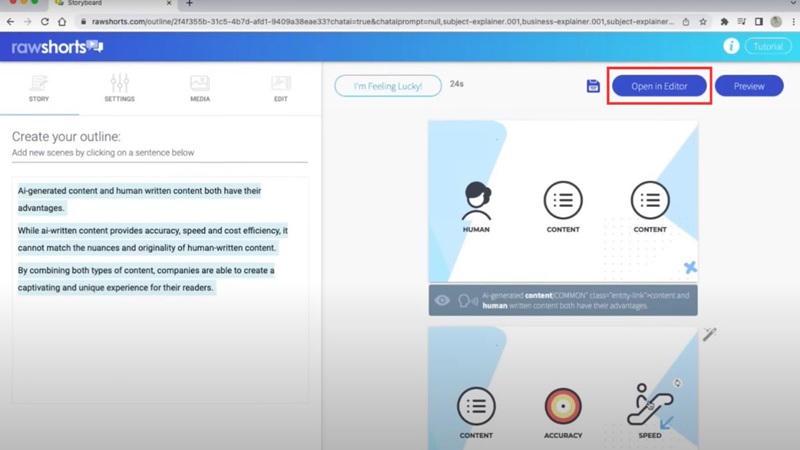
Task: Click the info icon beside Tutorial
Action: coord(731,46)
